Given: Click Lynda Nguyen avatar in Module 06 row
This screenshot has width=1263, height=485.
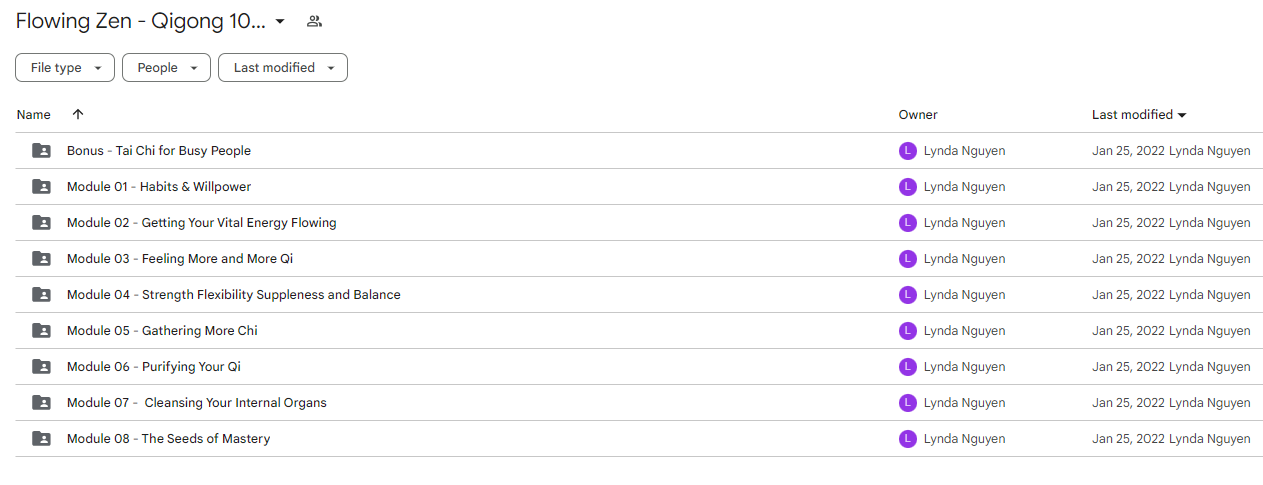Looking at the screenshot, I should pos(908,367).
